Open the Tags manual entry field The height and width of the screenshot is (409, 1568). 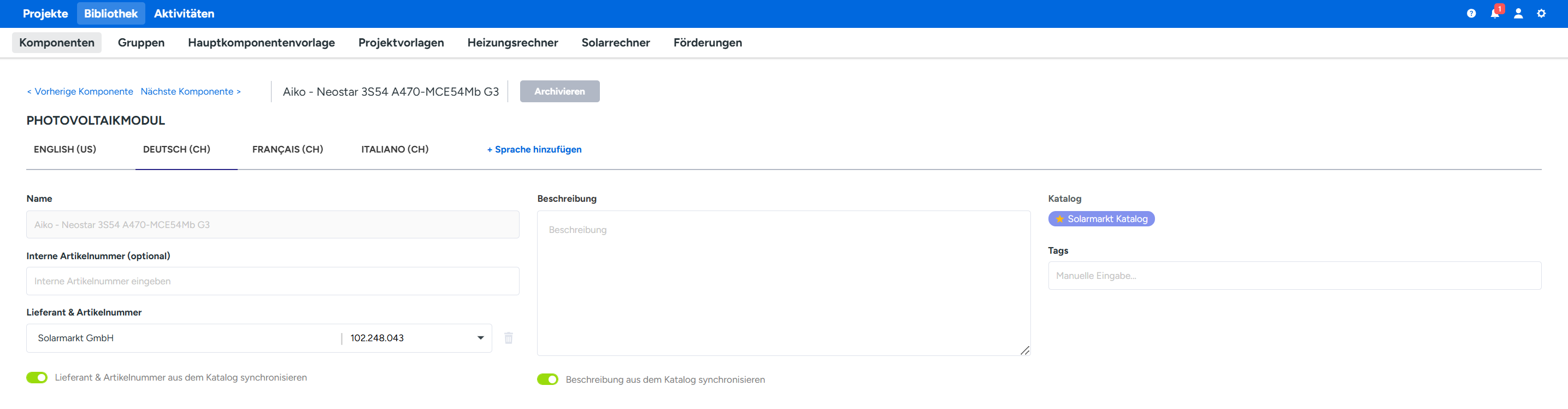click(1294, 276)
